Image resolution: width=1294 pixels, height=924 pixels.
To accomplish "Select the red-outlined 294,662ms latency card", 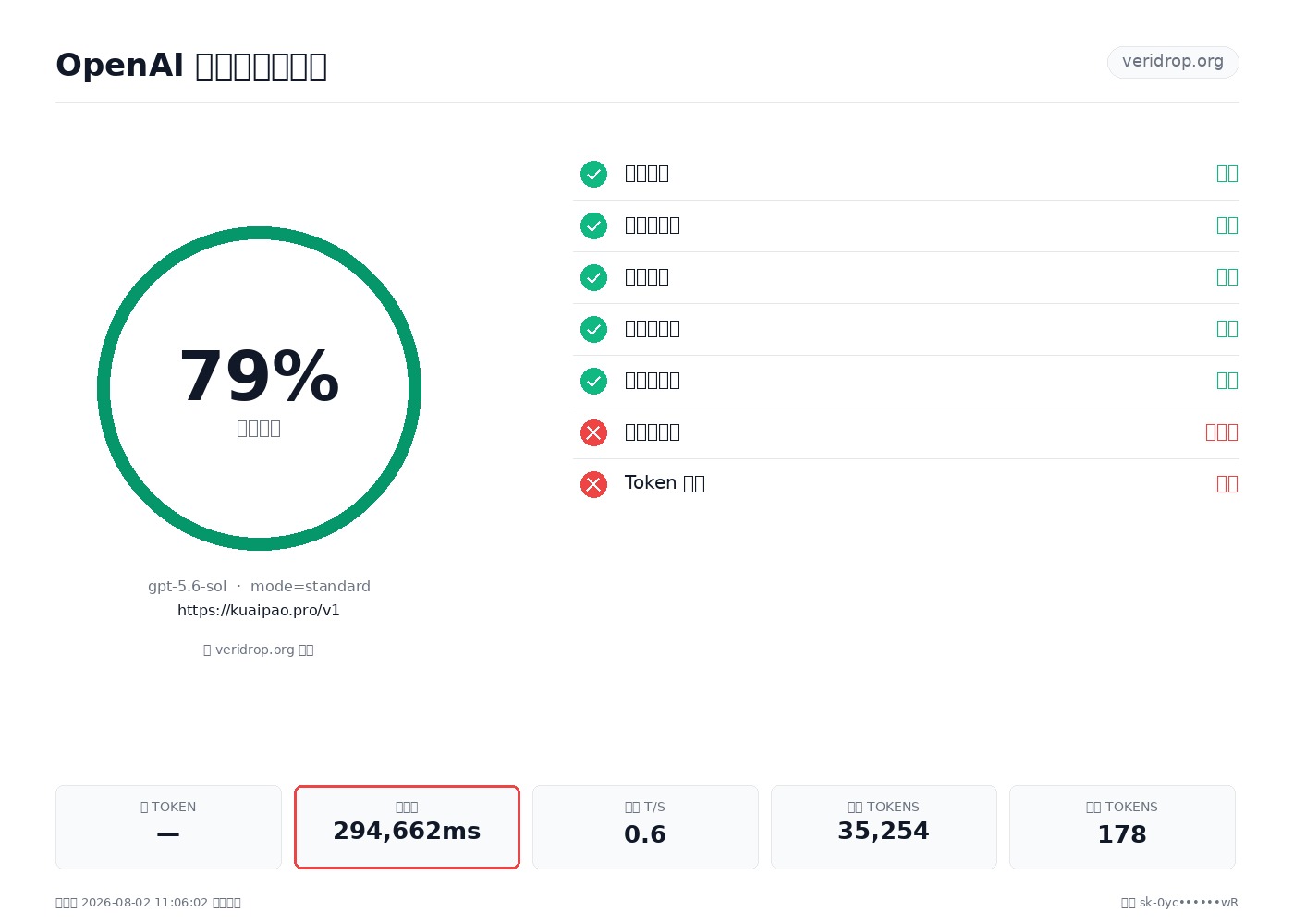I will 407,827.
